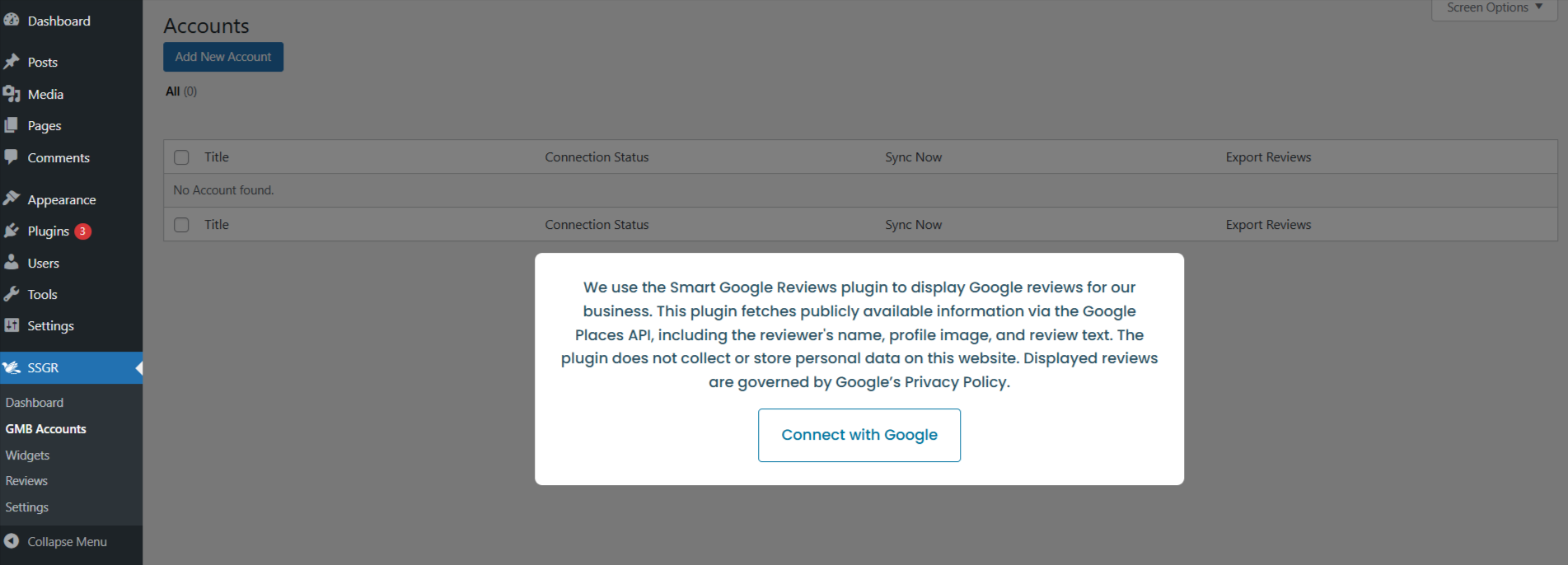
Task: Expand the Screen Options dropdown
Action: click(x=1494, y=7)
